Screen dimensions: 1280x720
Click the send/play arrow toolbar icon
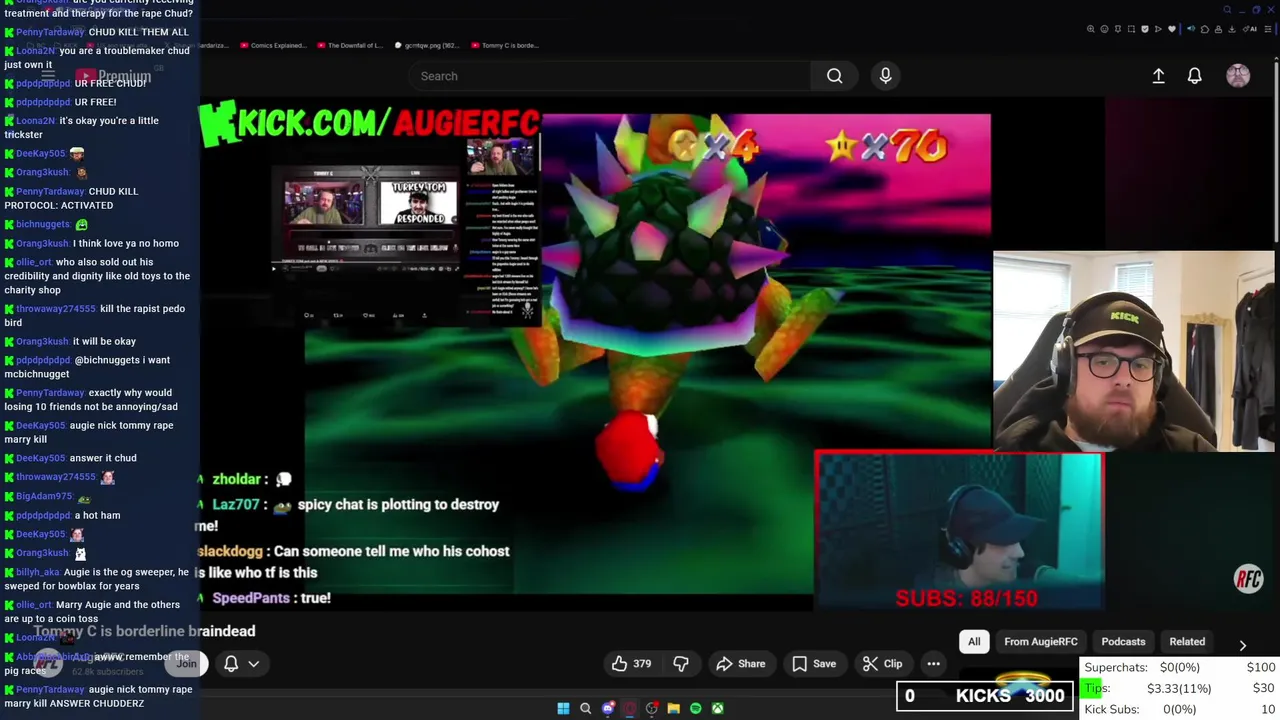(1158, 29)
